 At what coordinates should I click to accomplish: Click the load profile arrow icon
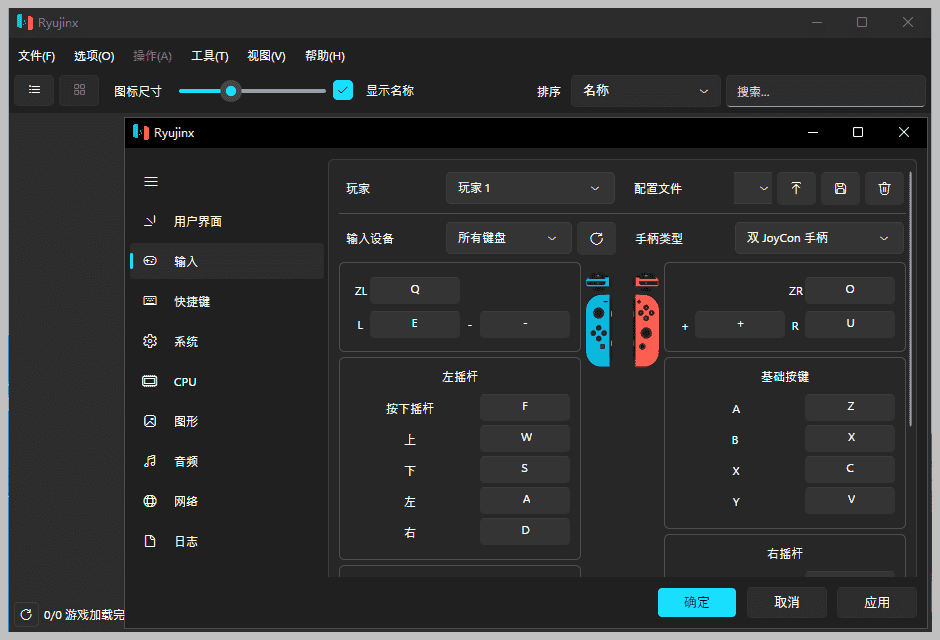(x=796, y=188)
